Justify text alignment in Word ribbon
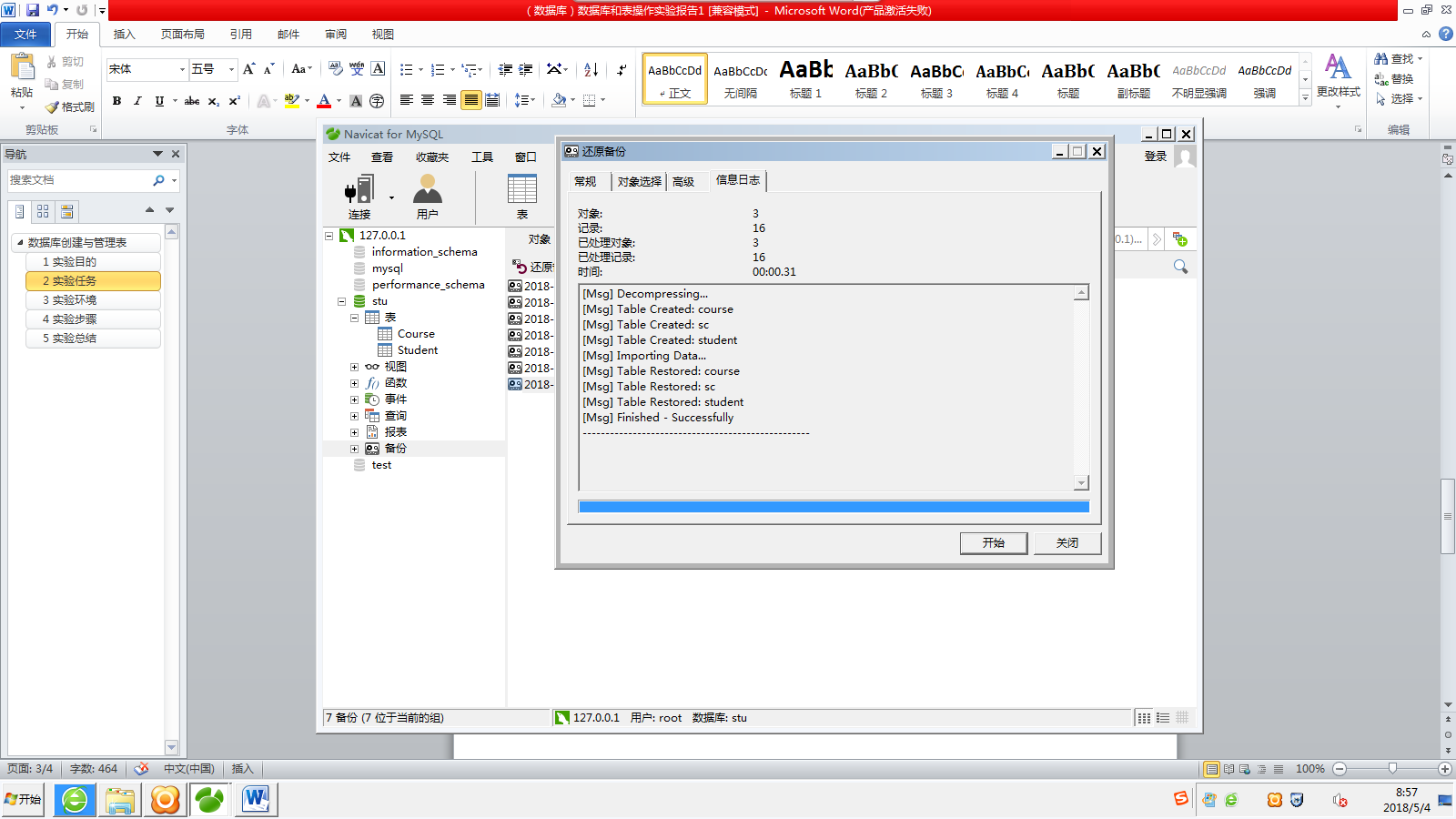Screen dimensions: 1456x819 click(x=470, y=100)
